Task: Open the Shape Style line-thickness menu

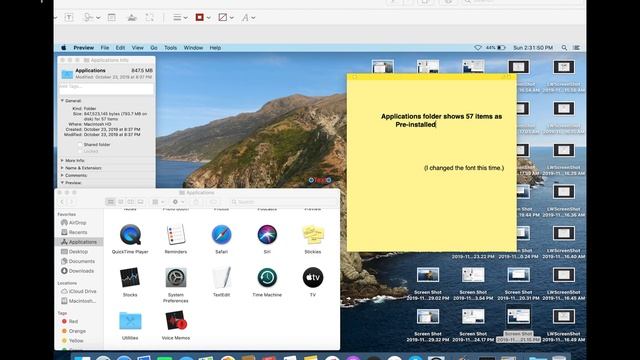Action: point(180,18)
